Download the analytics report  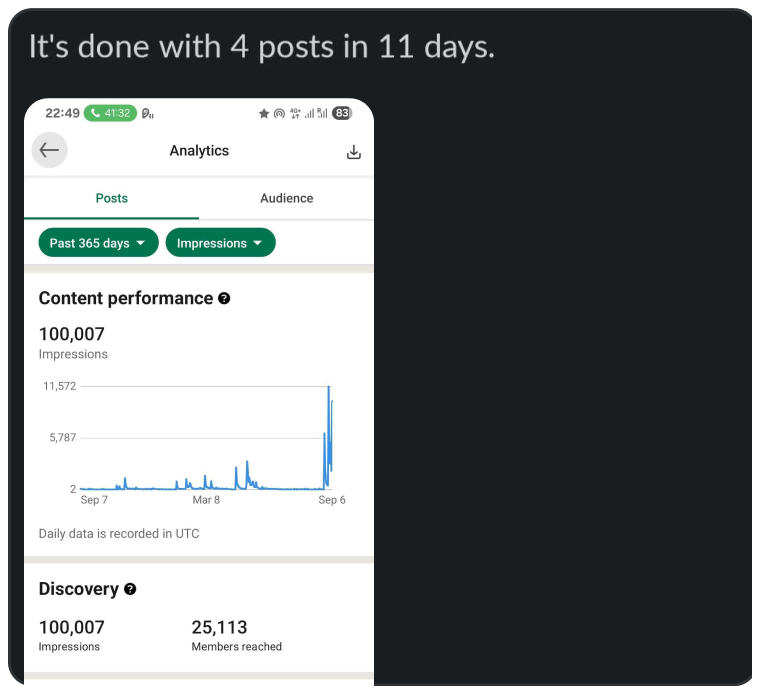click(353, 152)
